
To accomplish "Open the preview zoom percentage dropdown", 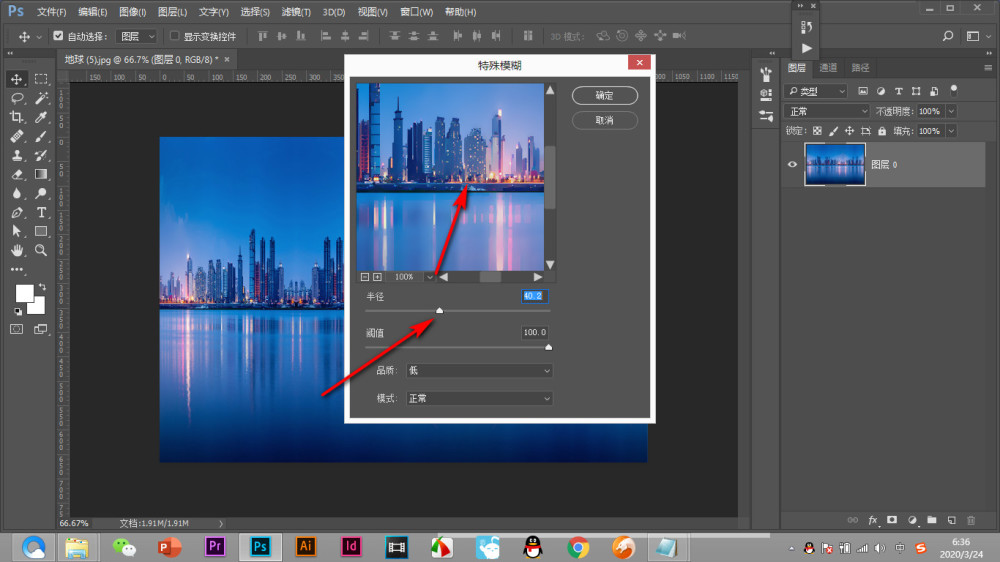I will pos(430,277).
